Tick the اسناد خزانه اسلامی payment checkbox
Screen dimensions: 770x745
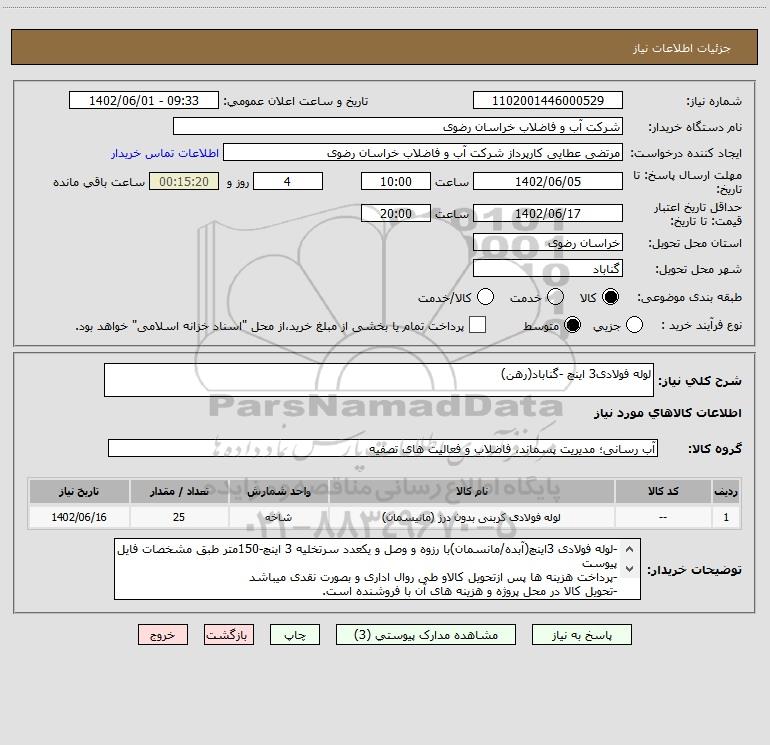tap(477, 325)
